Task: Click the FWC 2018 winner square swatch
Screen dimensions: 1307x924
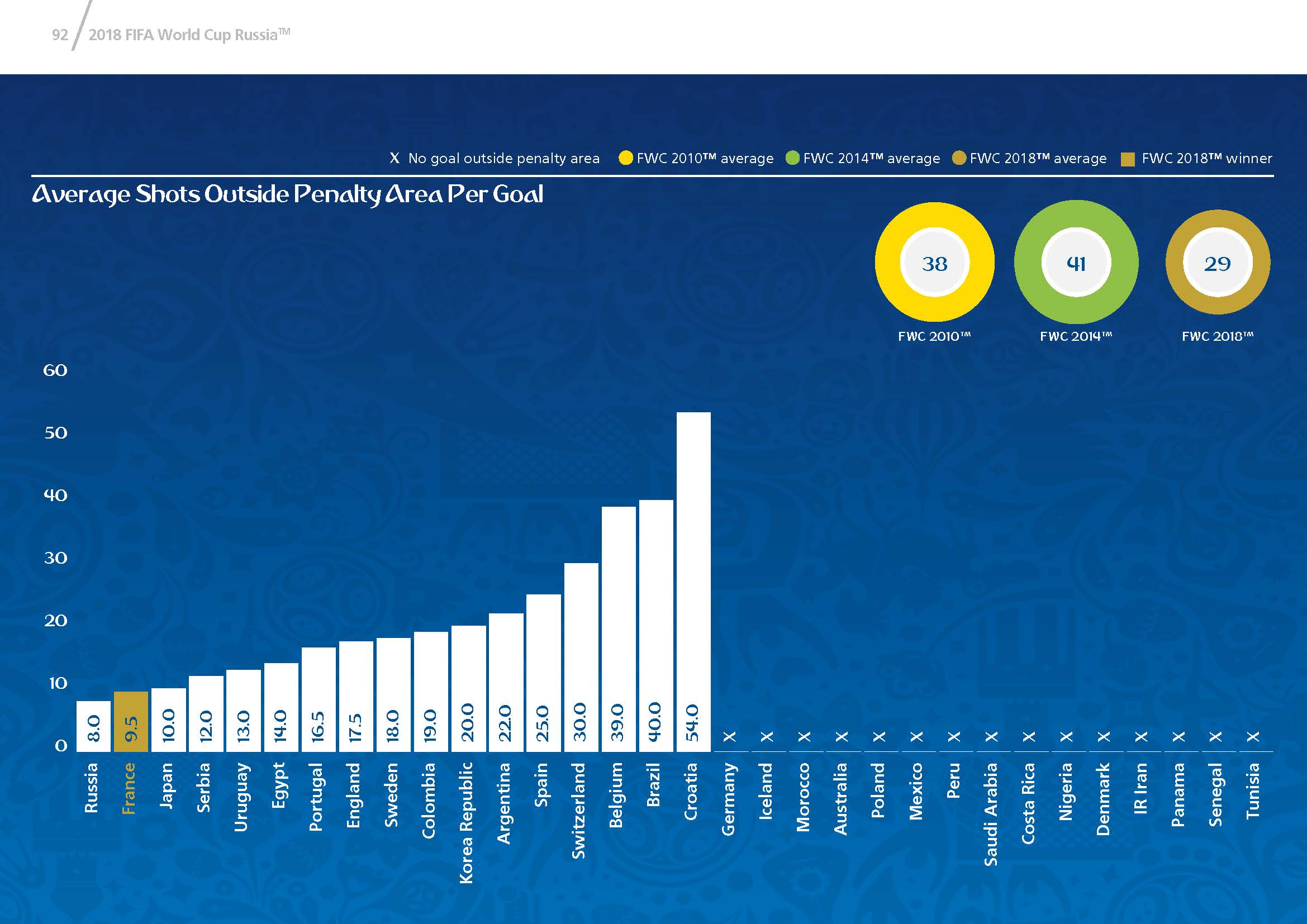Action: click(1128, 159)
